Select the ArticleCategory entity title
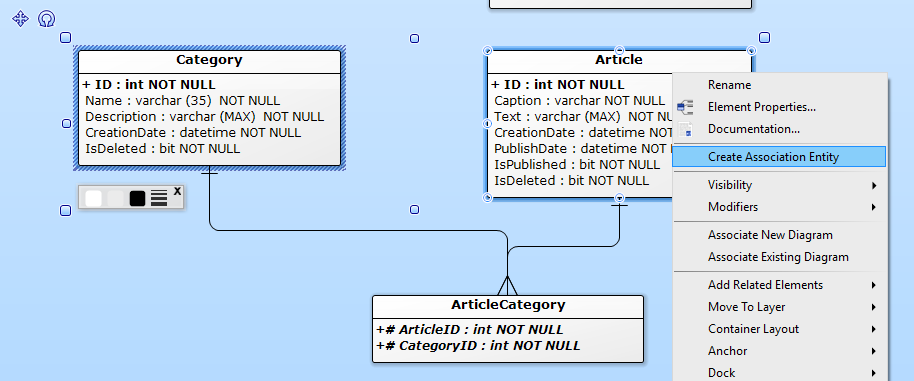Screen dimensions: 914x381 click(x=508, y=305)
